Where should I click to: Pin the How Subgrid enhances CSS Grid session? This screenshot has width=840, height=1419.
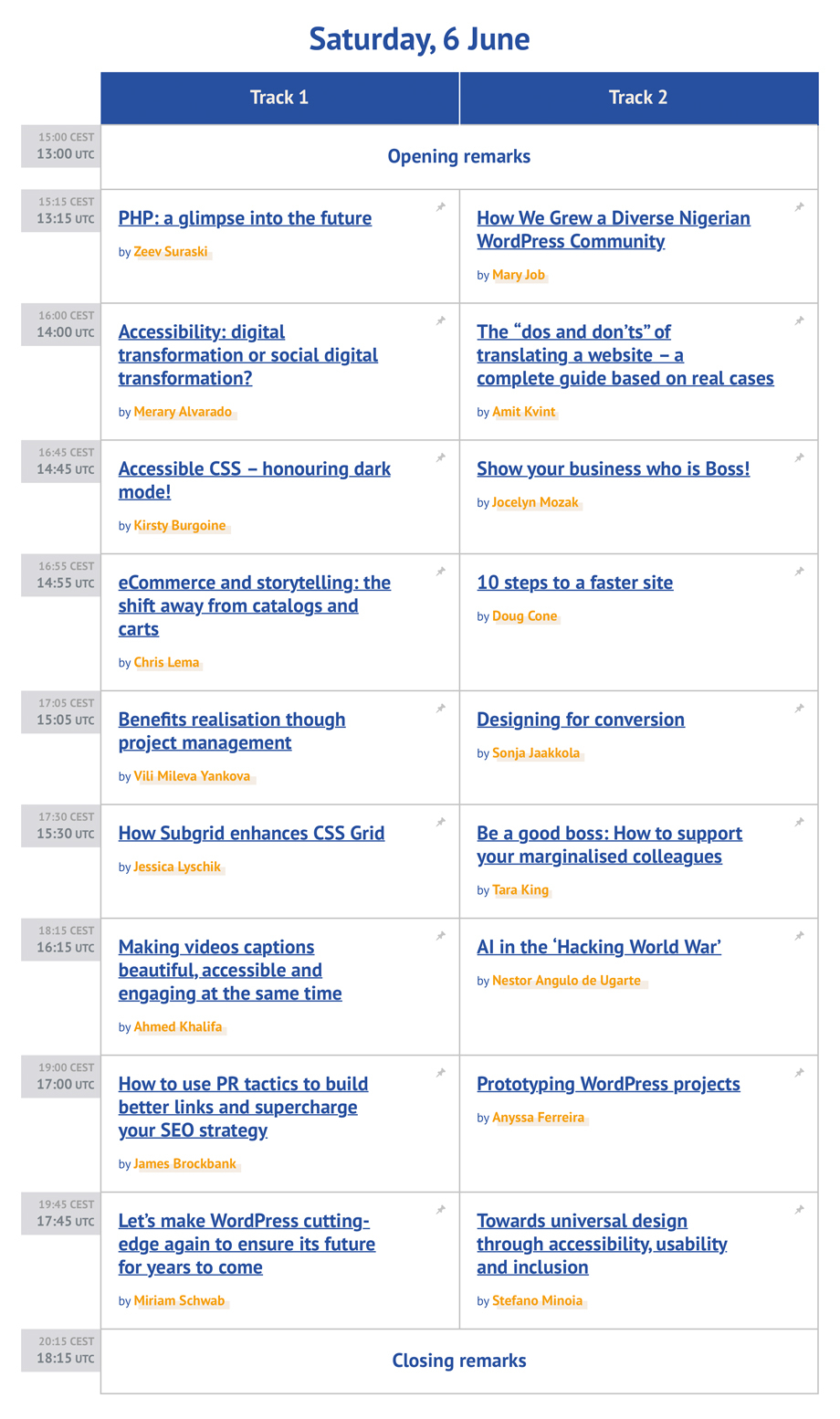[x=441, y=822]
